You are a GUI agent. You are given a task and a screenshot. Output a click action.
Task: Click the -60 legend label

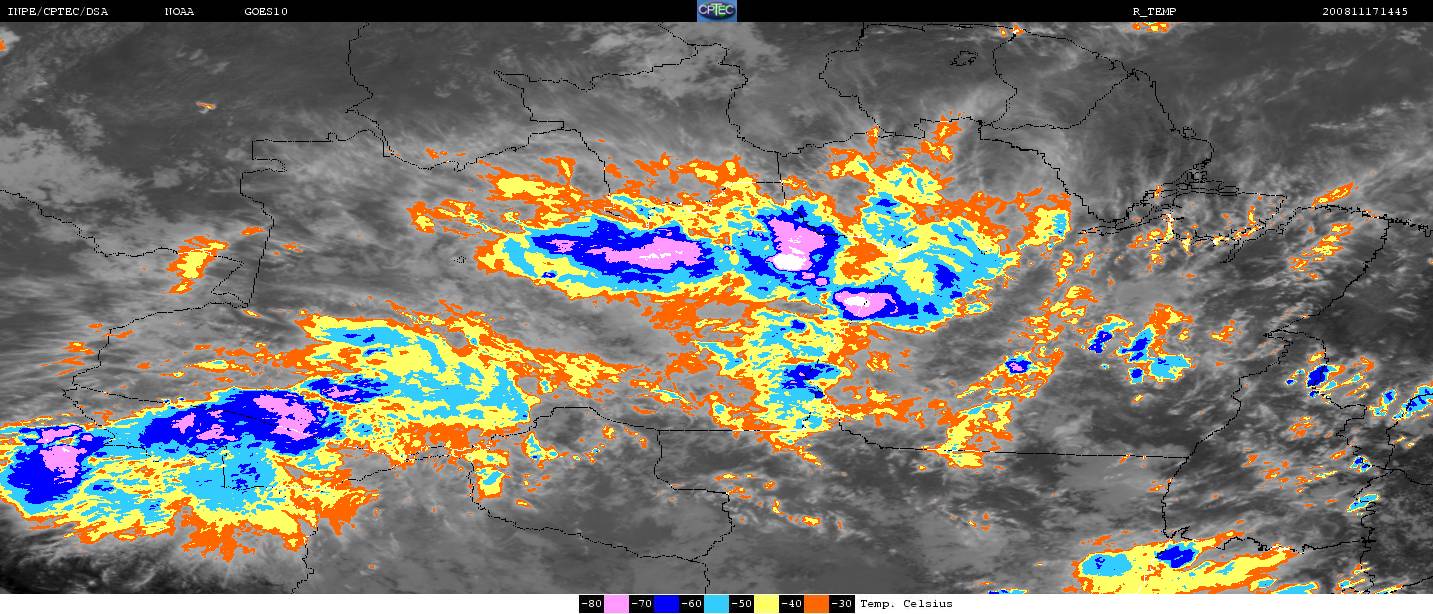tap(691, 604)
